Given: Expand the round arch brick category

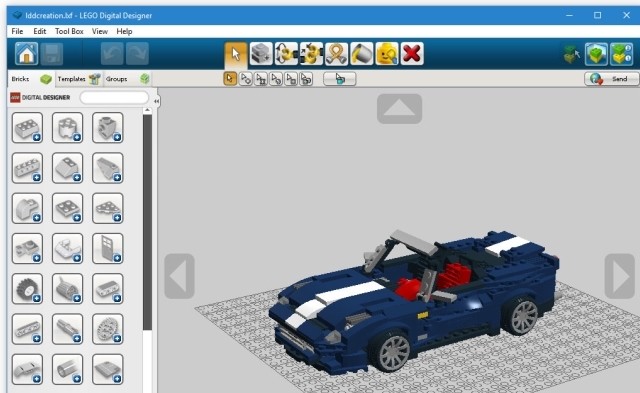Looking at the screenshot, I should pos(27,208).
